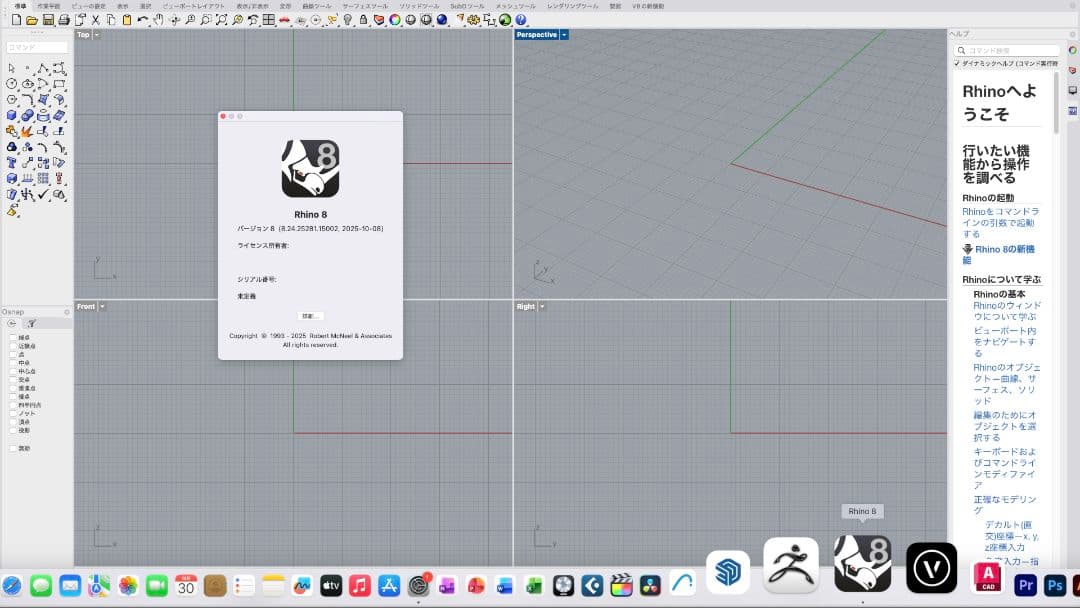Click the Rhino 8 icon in the Dock
Screen dimensions: 1080x608
pyautogui.click(x=861, y=565)
